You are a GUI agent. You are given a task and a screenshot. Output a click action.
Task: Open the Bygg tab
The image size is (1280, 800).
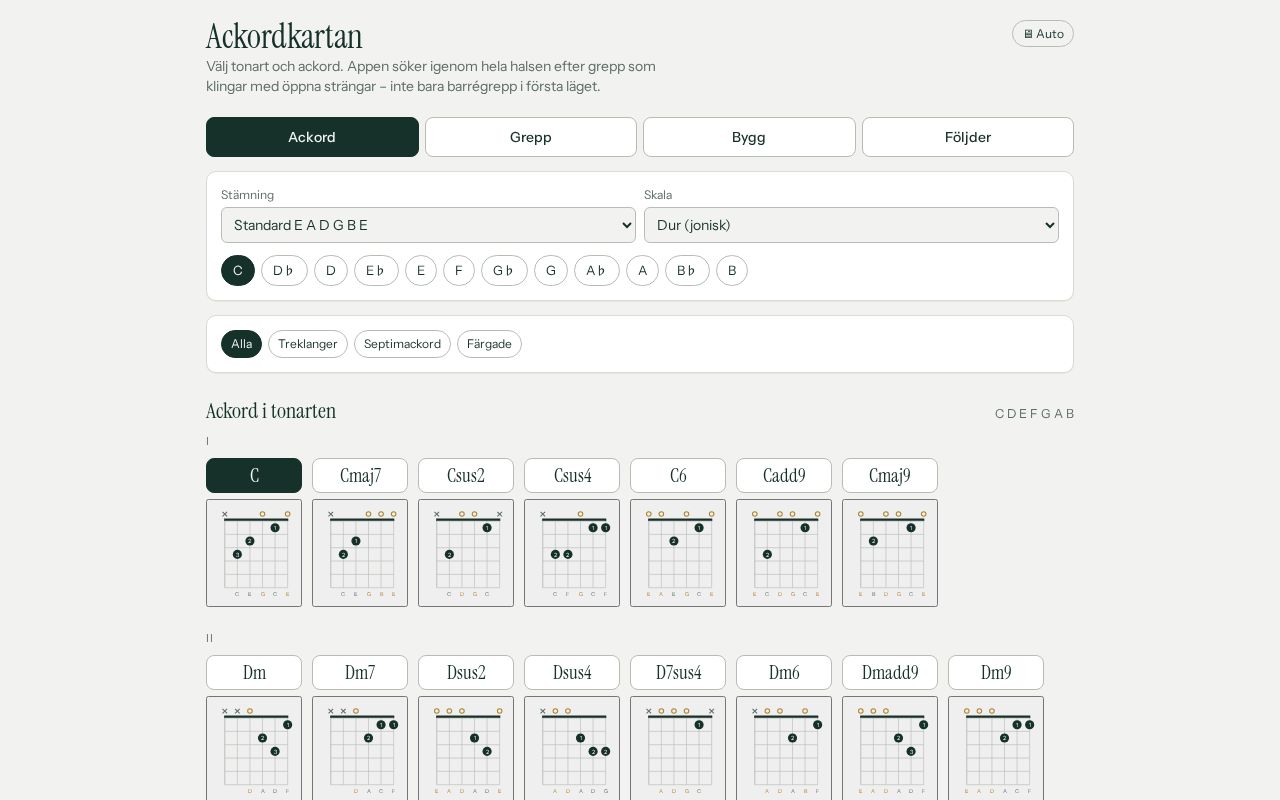[x=749, y=137]
